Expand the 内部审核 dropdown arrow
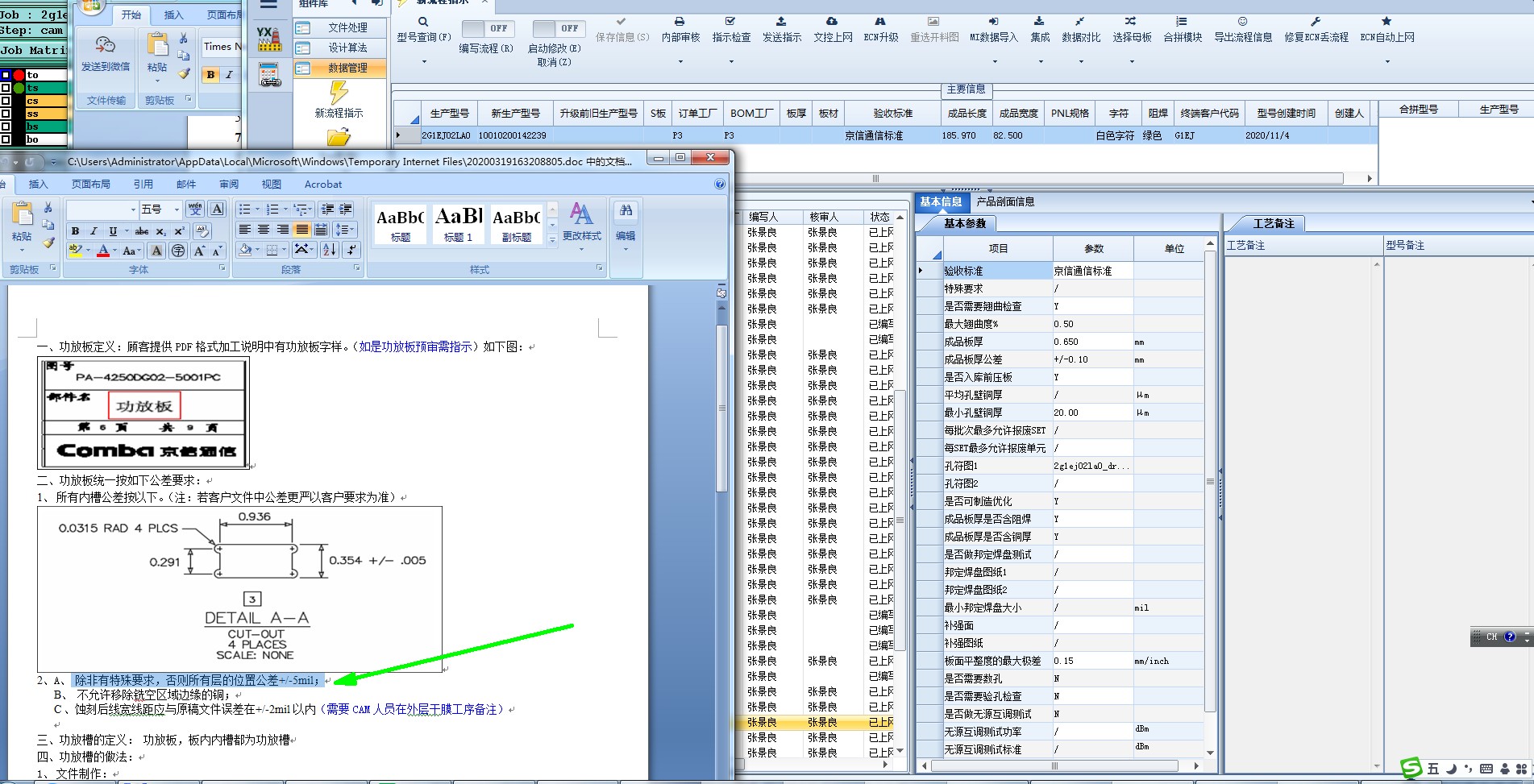This screenshot has width=1534, height=784. tap(680, 61)
